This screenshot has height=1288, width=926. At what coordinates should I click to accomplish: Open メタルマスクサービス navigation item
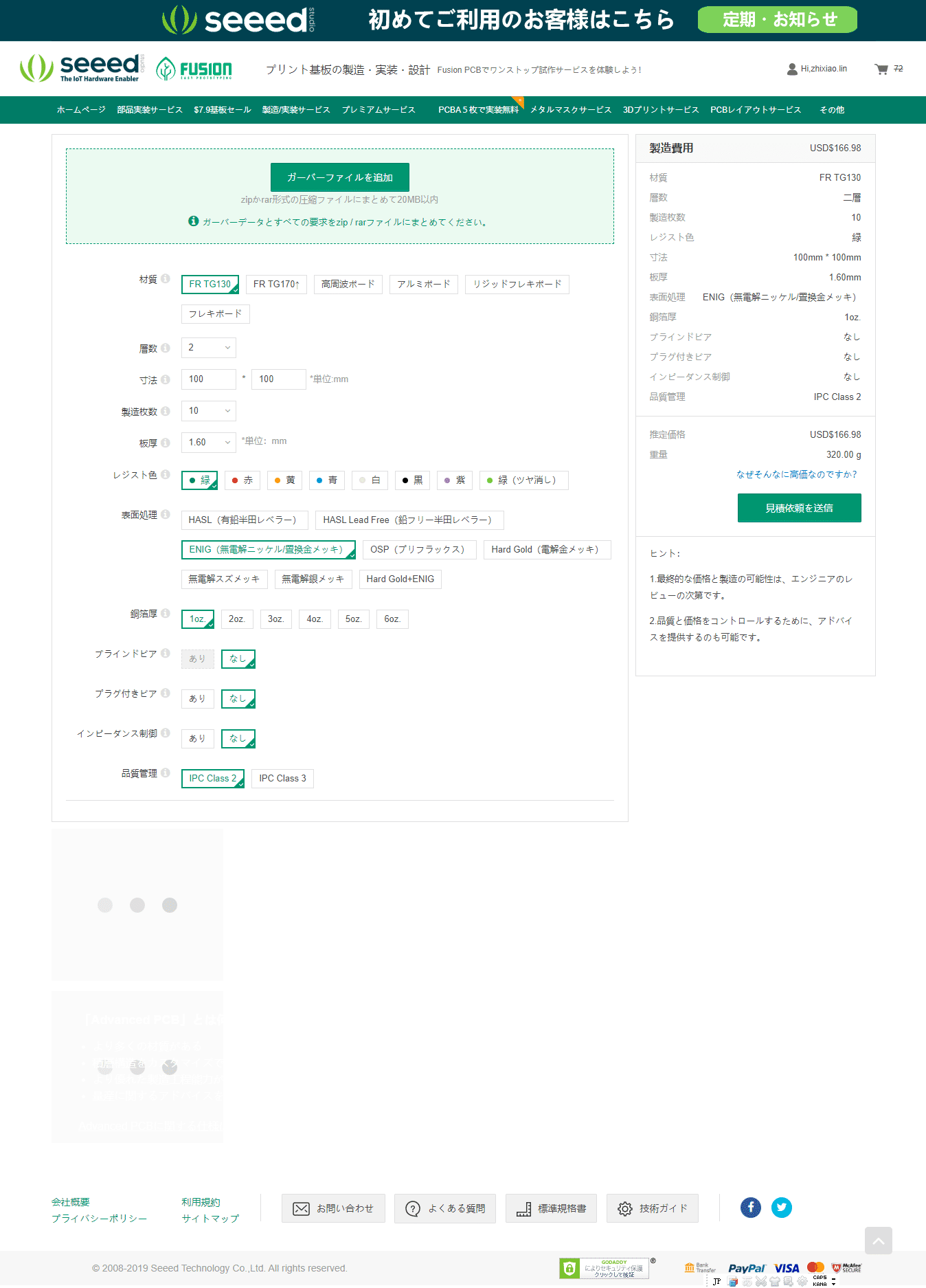[x=571, y=110]
